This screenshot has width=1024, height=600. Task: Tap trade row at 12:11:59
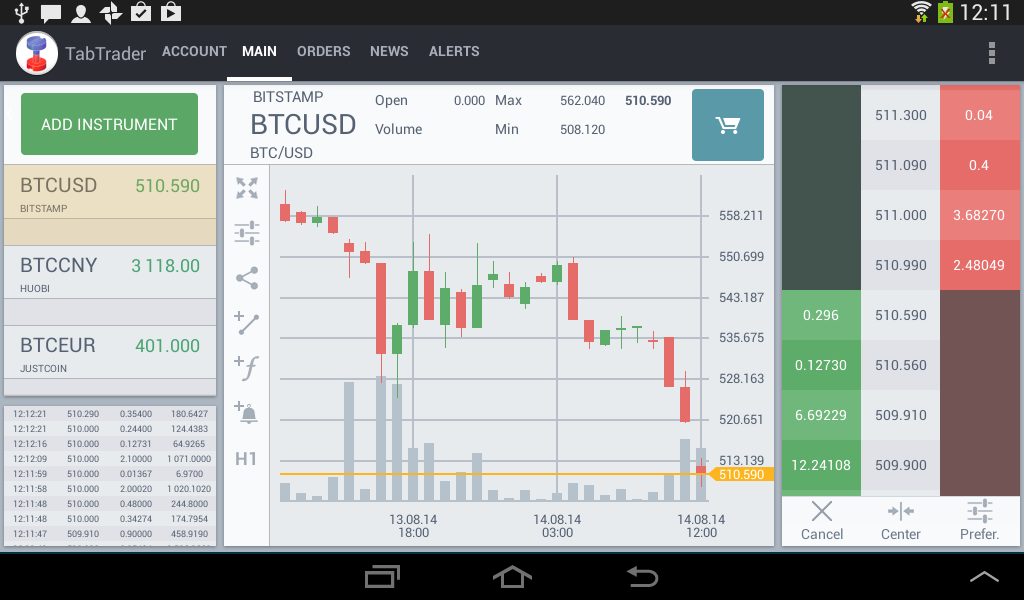(x=111, y=474)
